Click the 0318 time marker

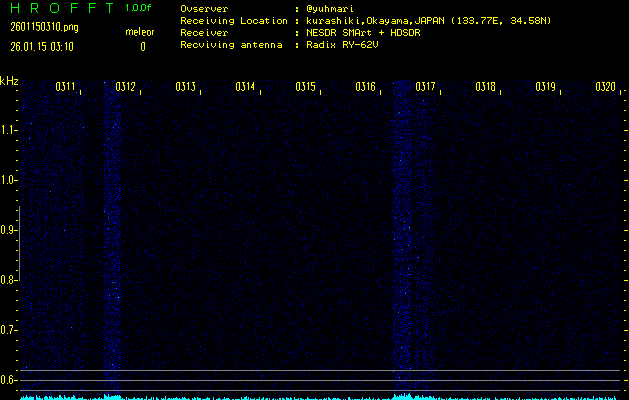click(485, 87)
